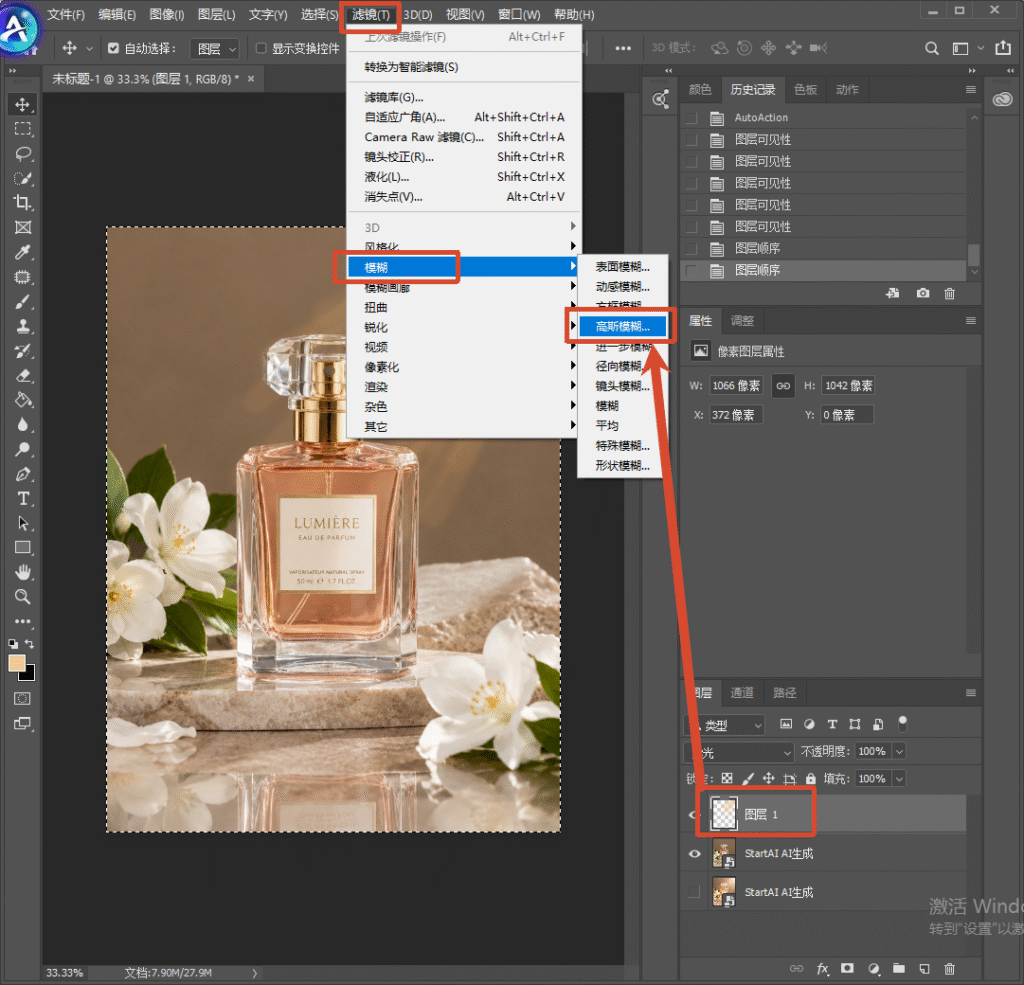1024x985 pixels.
Task: Close the 未标题-1 document tab
Action: pyautogui.click(x=251, y=79)
